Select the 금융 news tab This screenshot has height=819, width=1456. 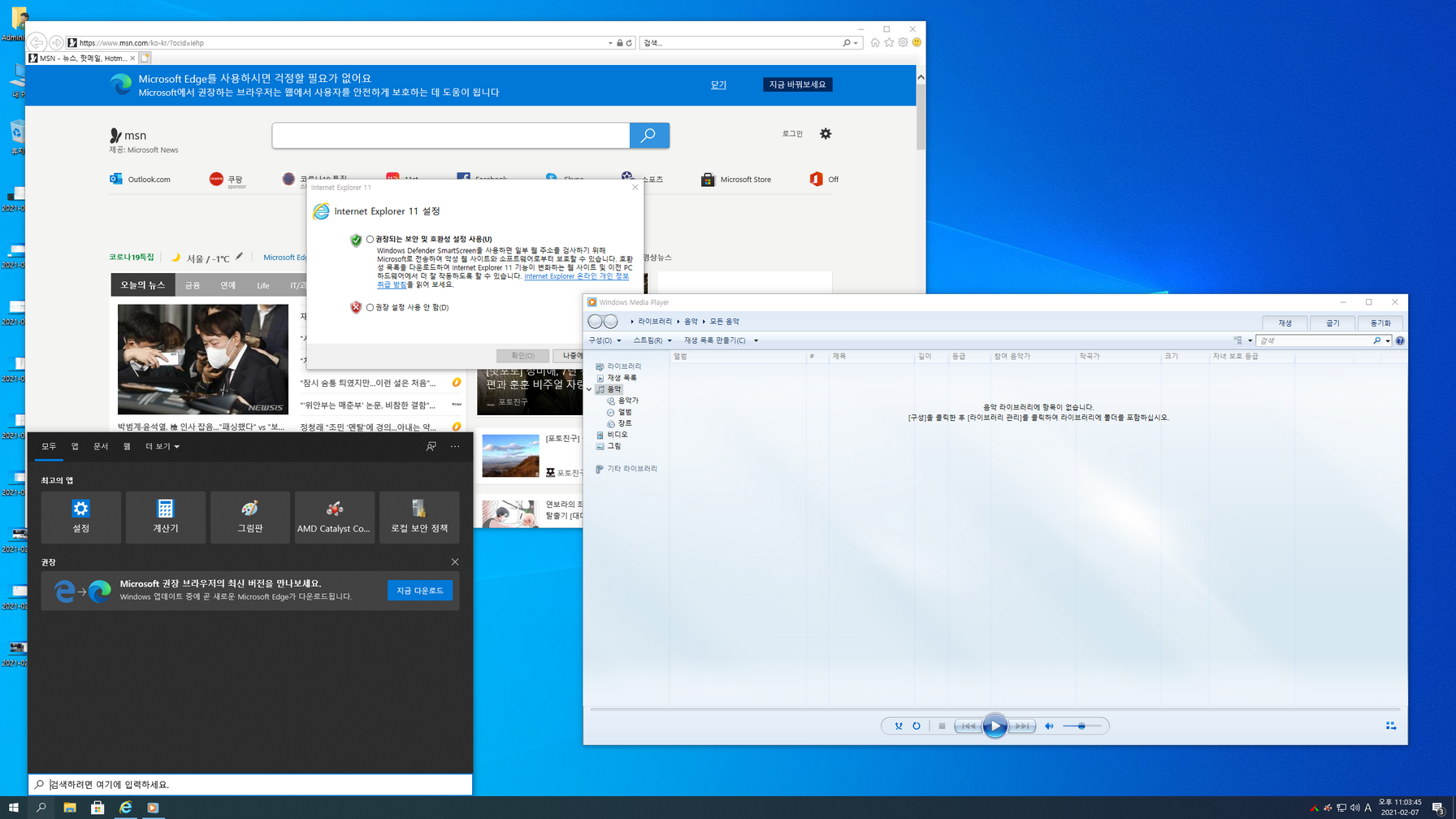pos(193,285)
